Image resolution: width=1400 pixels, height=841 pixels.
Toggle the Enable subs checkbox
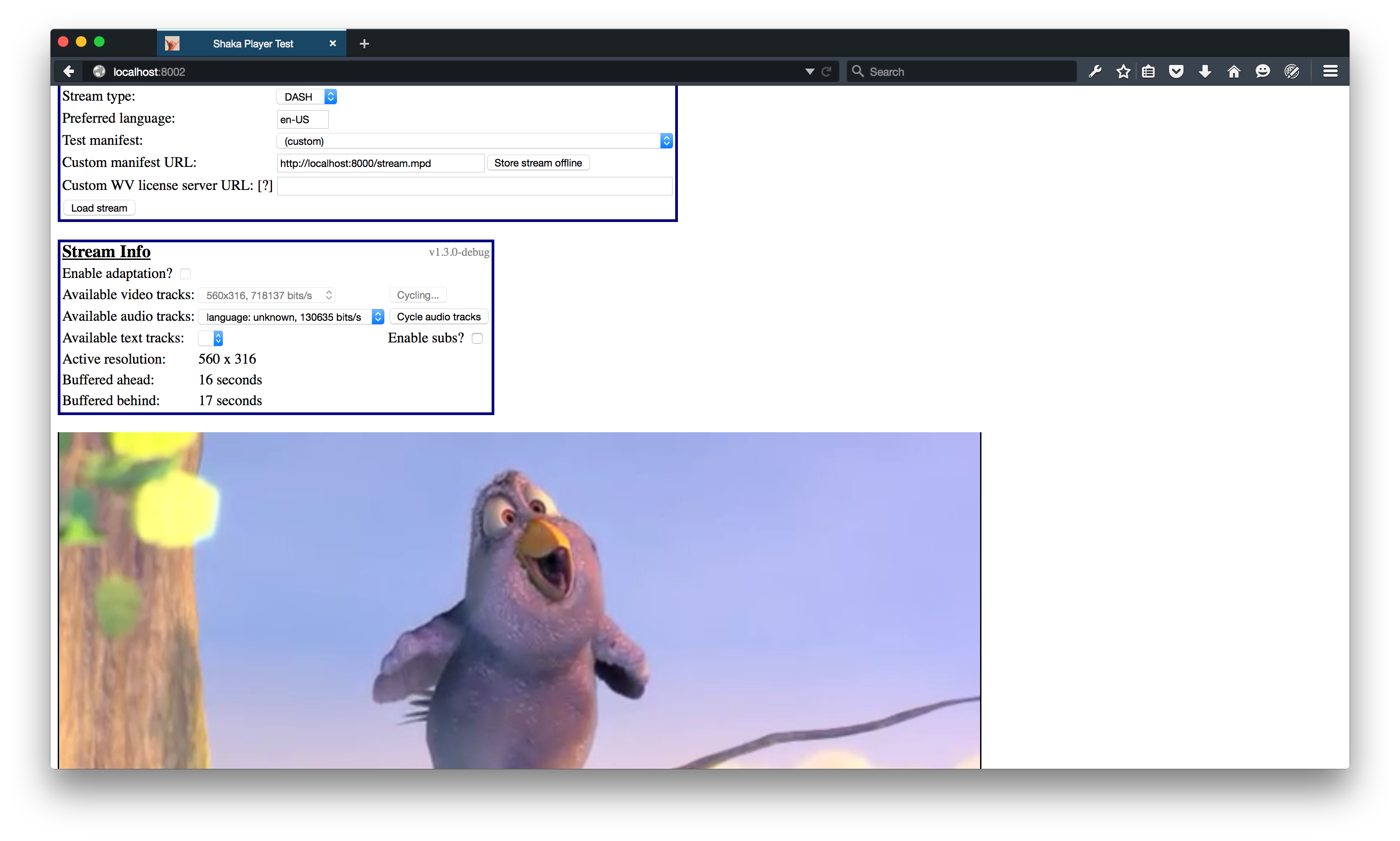tap(478, 338)
